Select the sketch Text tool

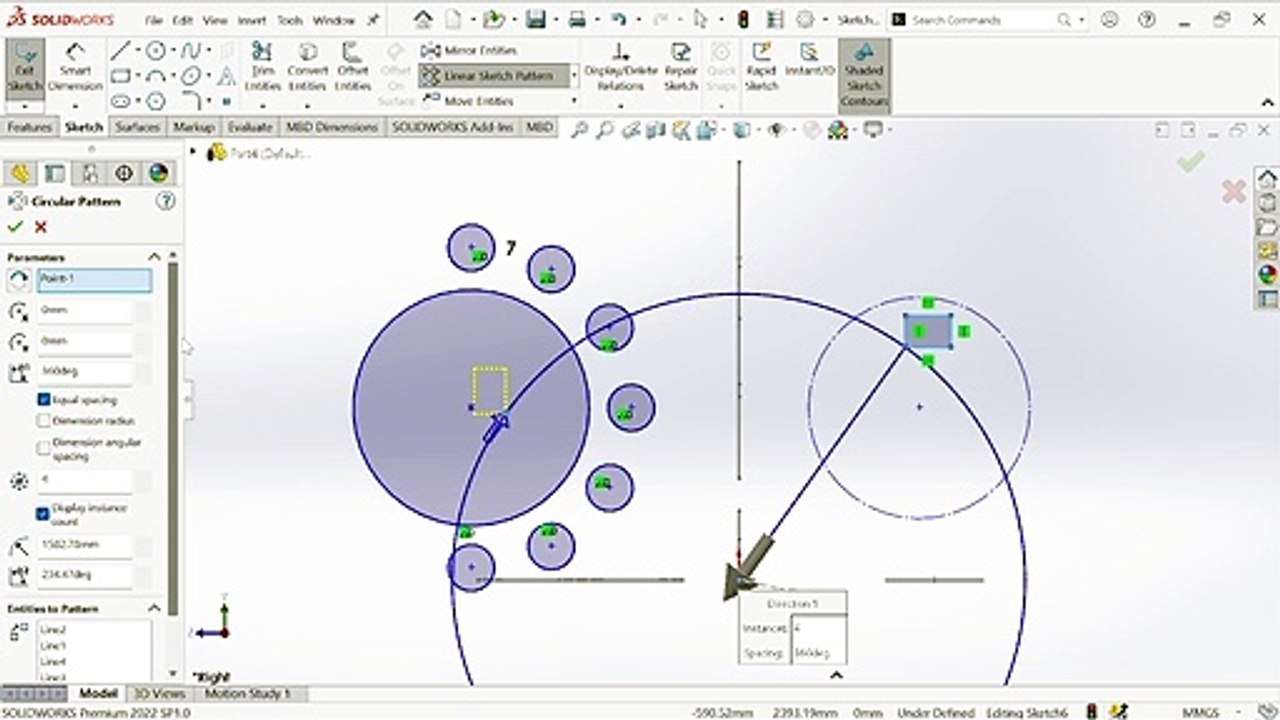click(227, 76)
